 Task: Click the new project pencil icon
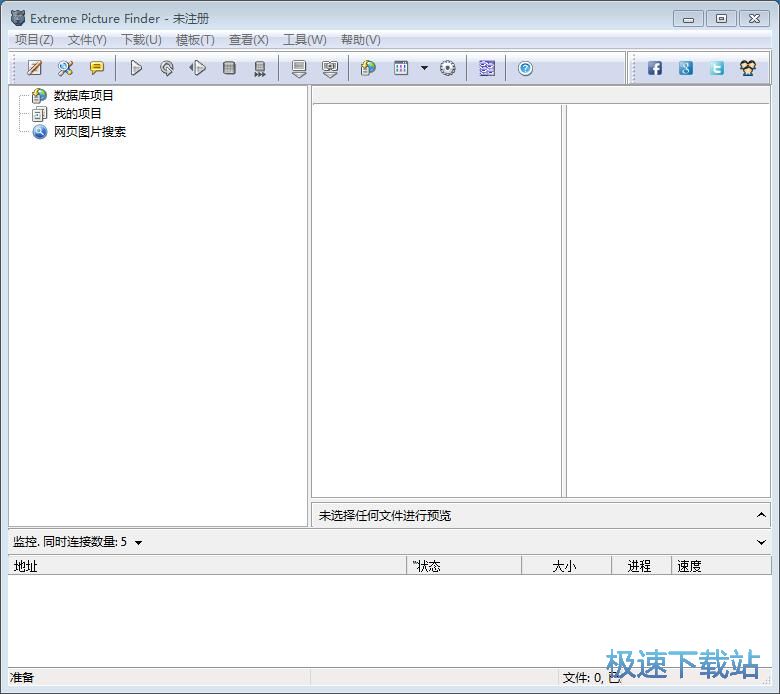[x=34, y=68]
